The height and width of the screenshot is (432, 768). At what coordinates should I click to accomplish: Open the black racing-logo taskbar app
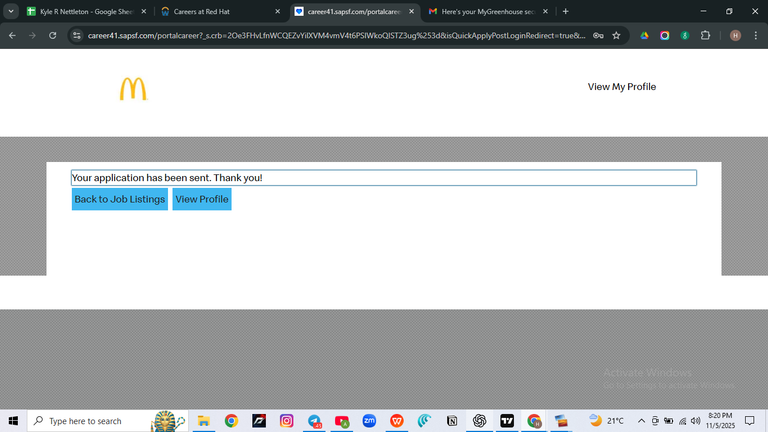259,421
